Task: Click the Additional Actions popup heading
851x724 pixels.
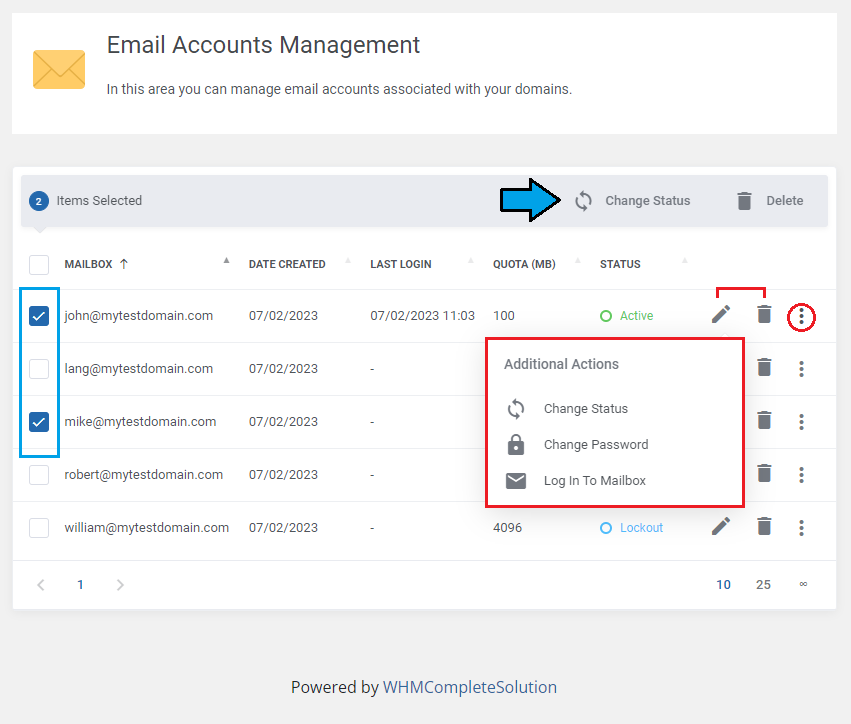Action: (x=561, y=364)
